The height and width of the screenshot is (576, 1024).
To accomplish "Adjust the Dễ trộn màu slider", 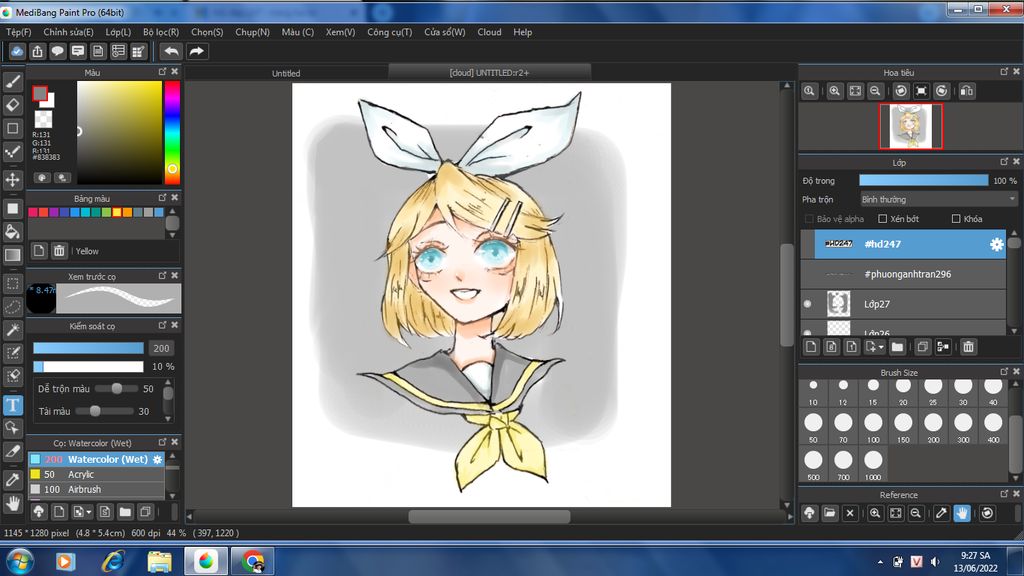I will (116, 389).
